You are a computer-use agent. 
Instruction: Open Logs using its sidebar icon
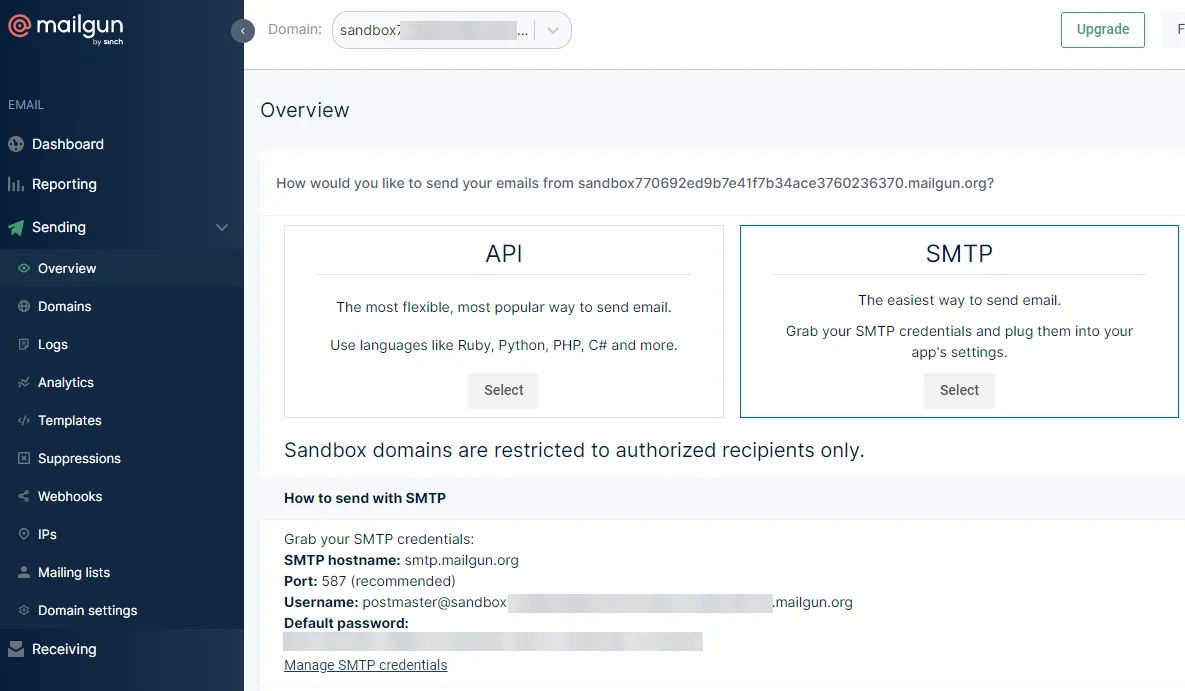[x=22, y=344]
